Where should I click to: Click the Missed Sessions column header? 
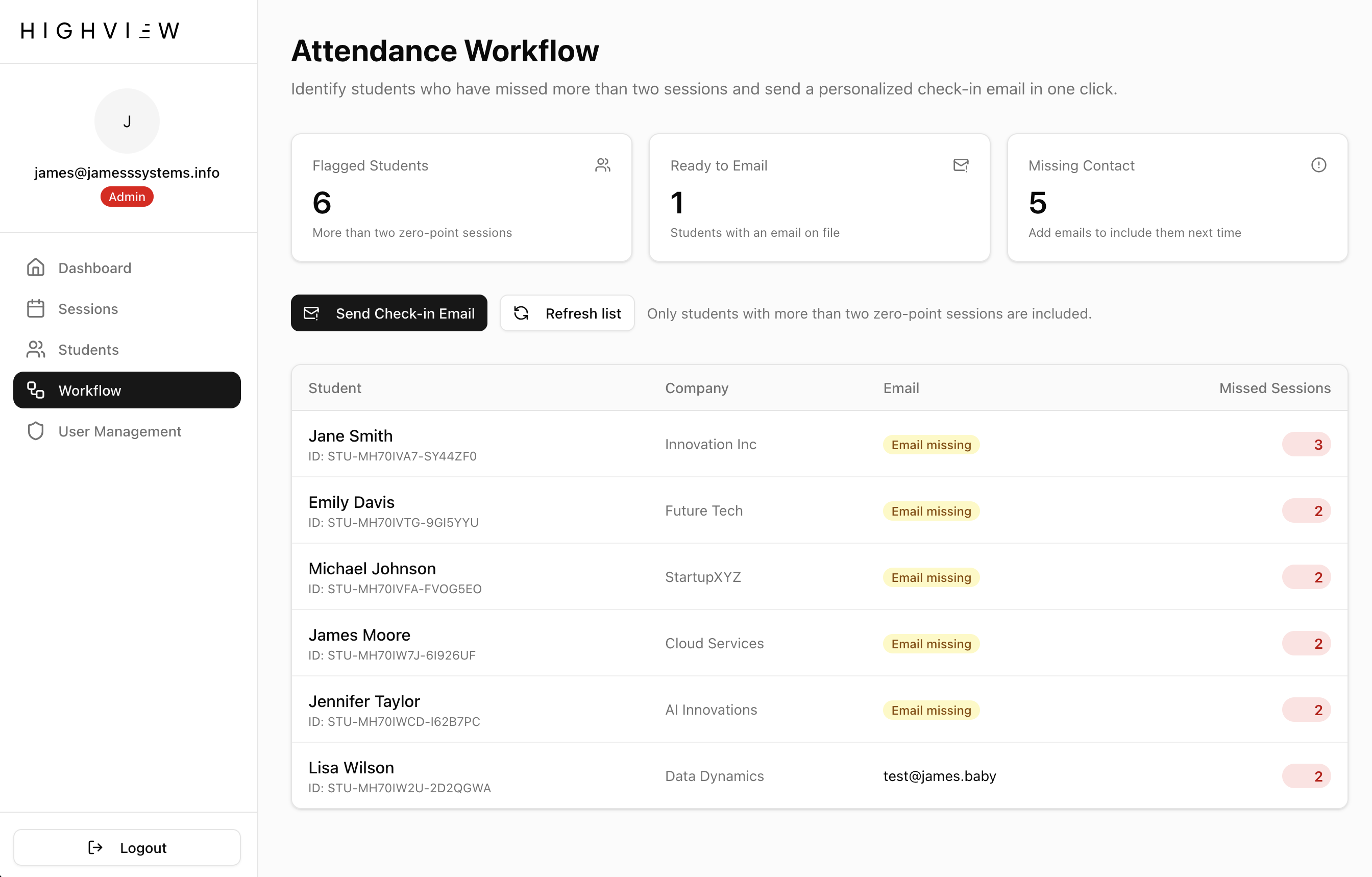tap(1274, 388)
